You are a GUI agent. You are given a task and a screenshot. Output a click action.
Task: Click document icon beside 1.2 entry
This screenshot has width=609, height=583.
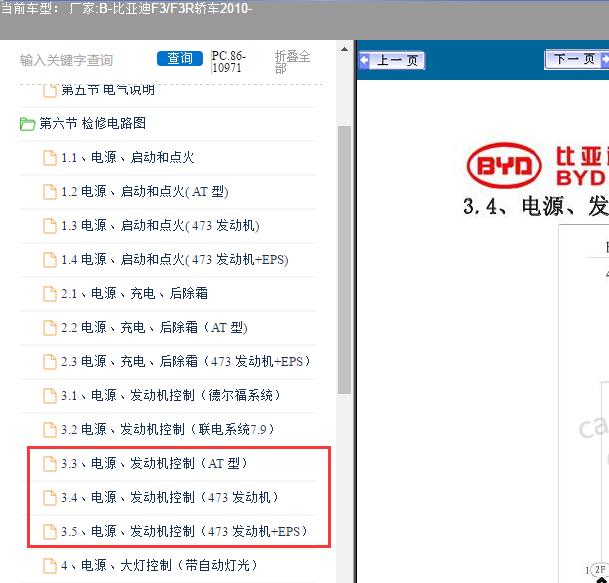tap(50, 192)
